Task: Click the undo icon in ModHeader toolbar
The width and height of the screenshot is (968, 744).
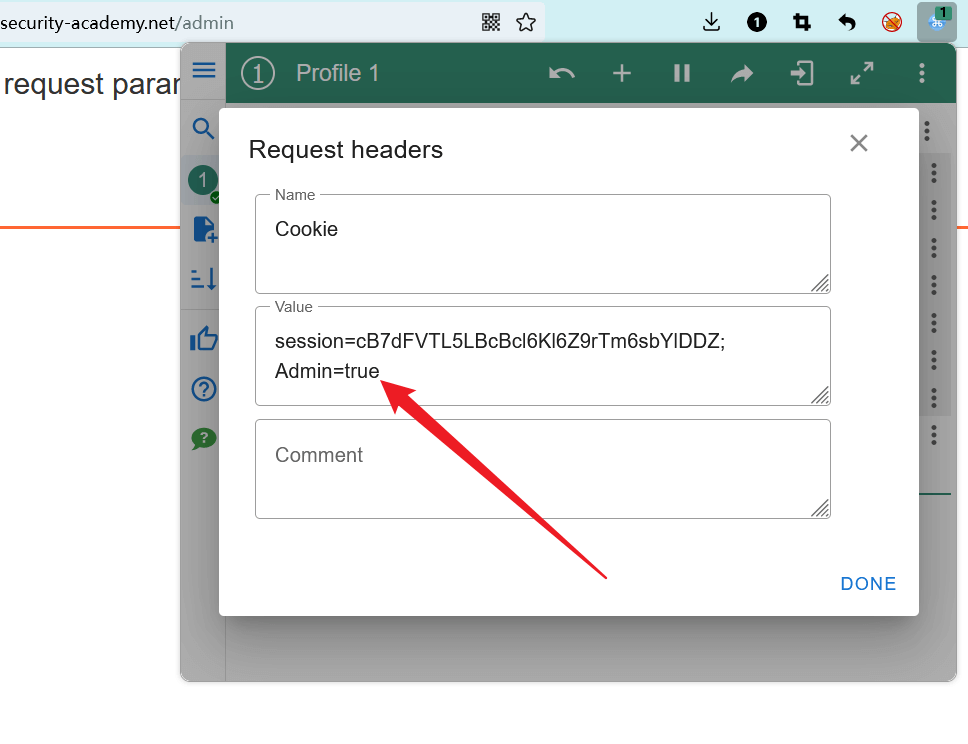Action: click(562, 73)
